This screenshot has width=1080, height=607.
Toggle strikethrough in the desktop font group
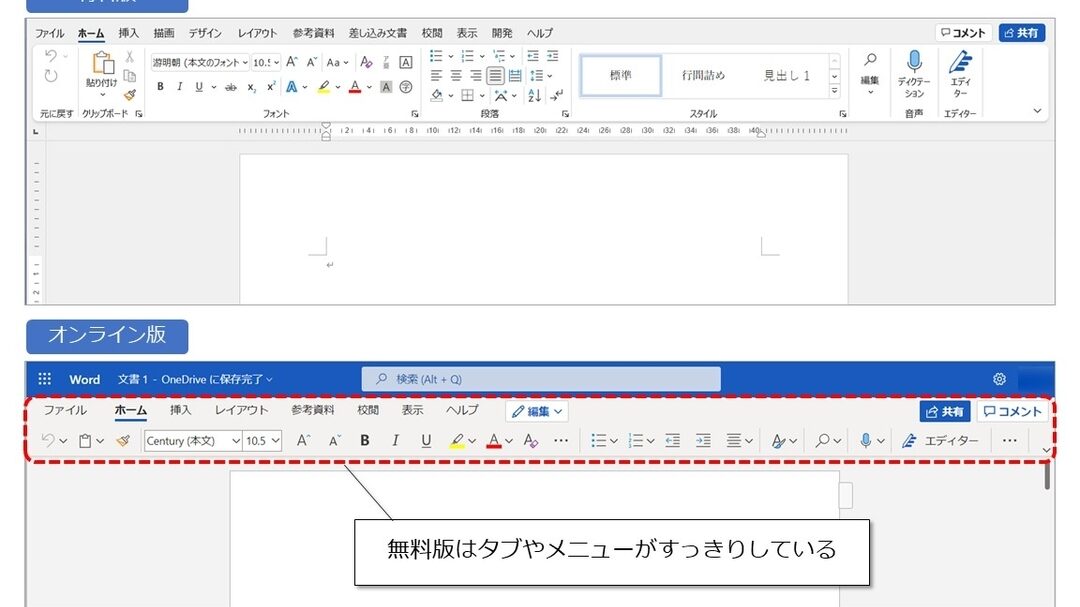(231, 87)
